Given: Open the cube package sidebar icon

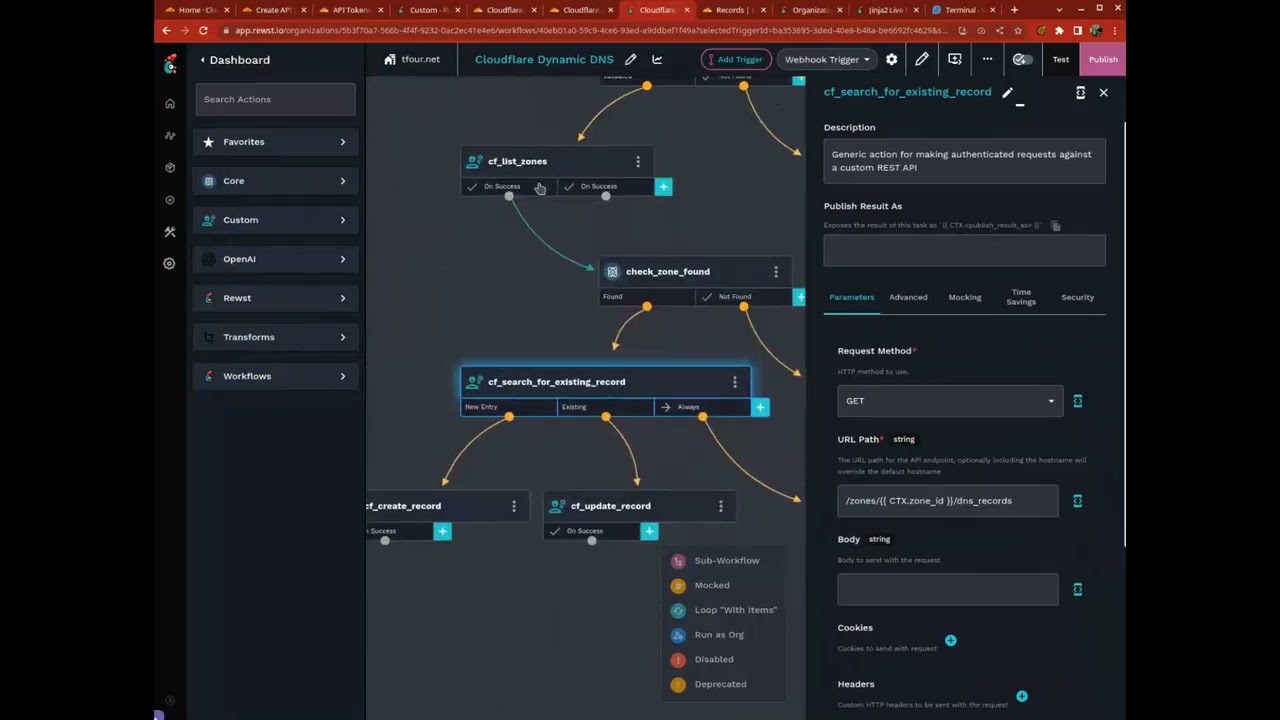Looking at the screenshot, I should tap(170, 168).
